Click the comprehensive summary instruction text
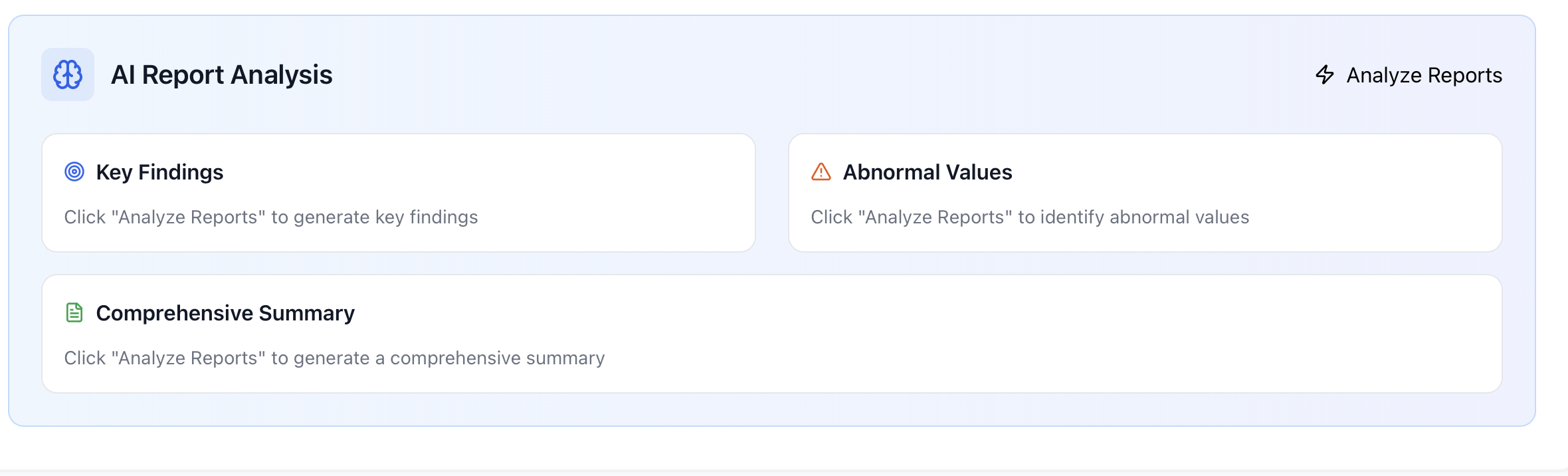This screenshot has height=476, width=1568. (x=334, y=358)
